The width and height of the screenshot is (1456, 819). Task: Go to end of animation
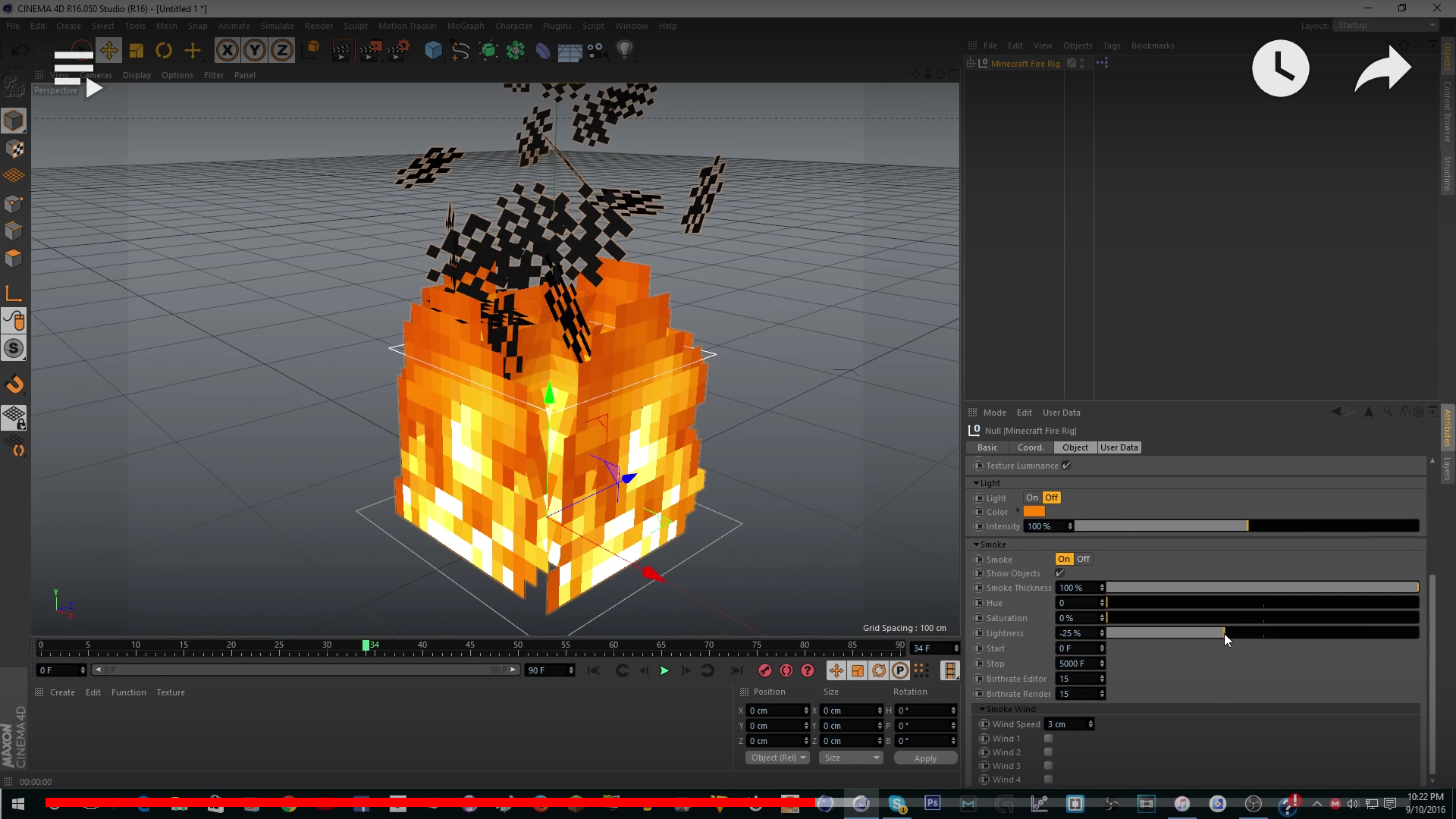coord(736,670)
